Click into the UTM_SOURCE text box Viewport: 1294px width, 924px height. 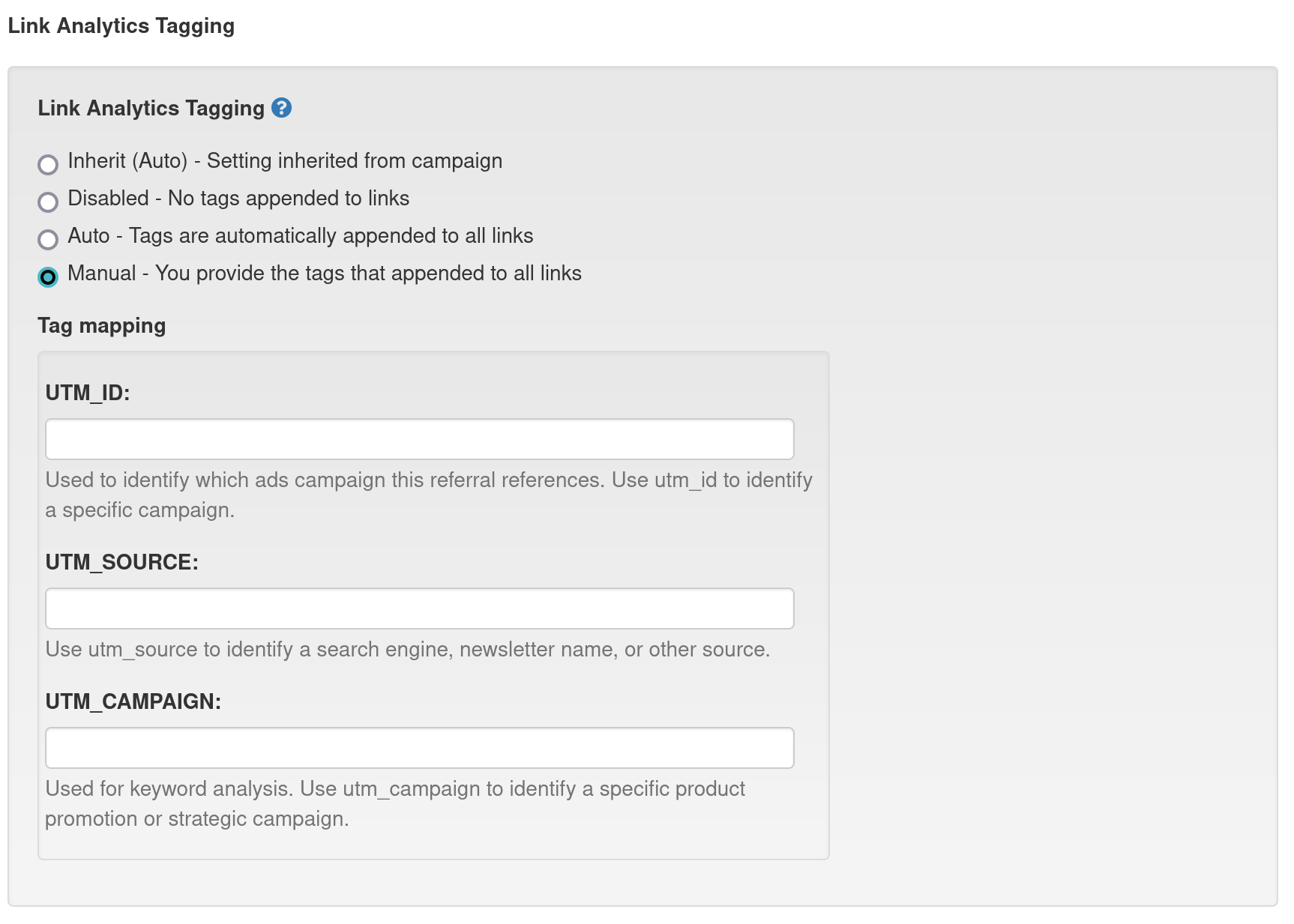click(419, 609)
